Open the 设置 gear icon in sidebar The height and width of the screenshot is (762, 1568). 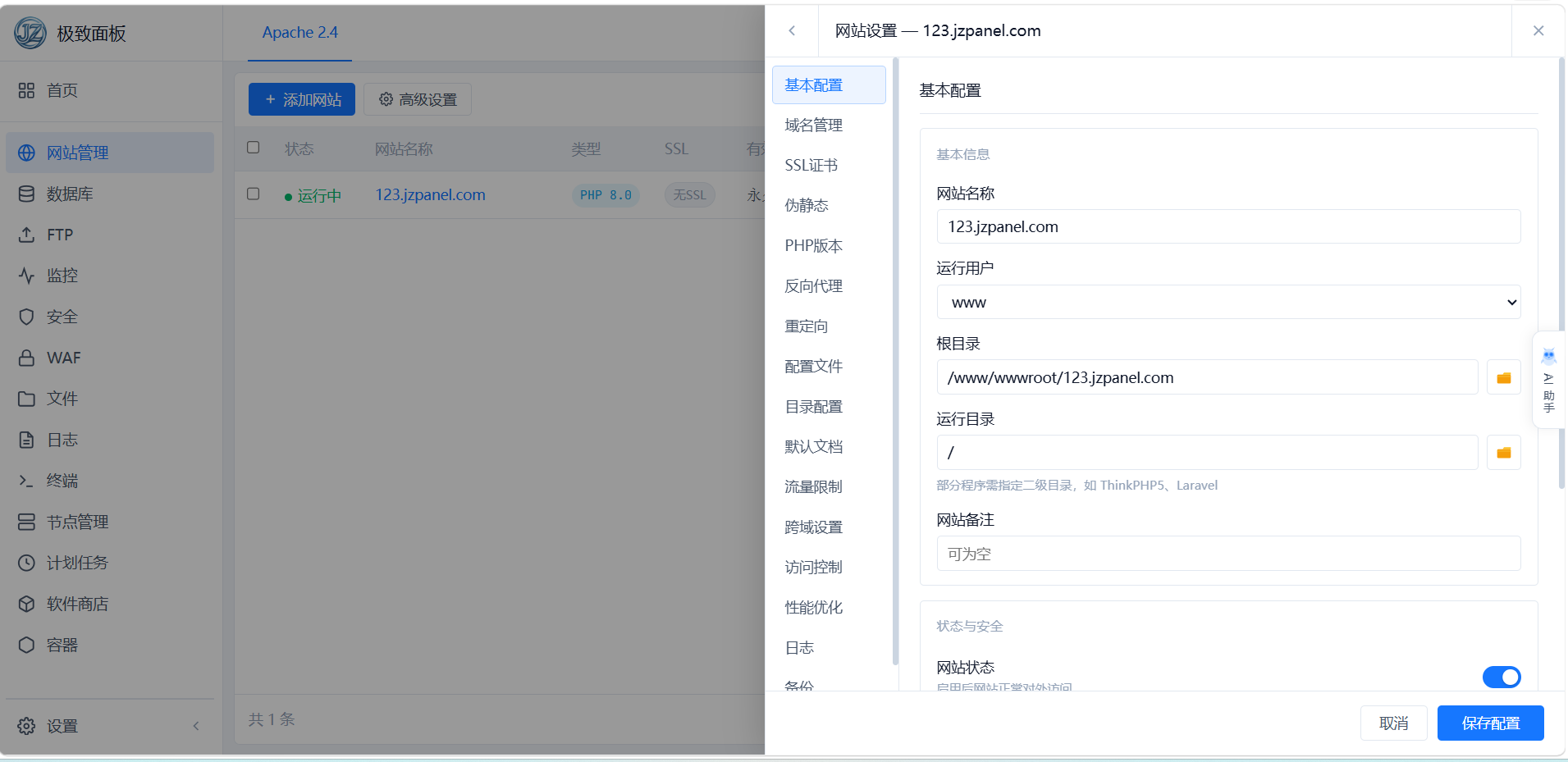coord(26,726)
